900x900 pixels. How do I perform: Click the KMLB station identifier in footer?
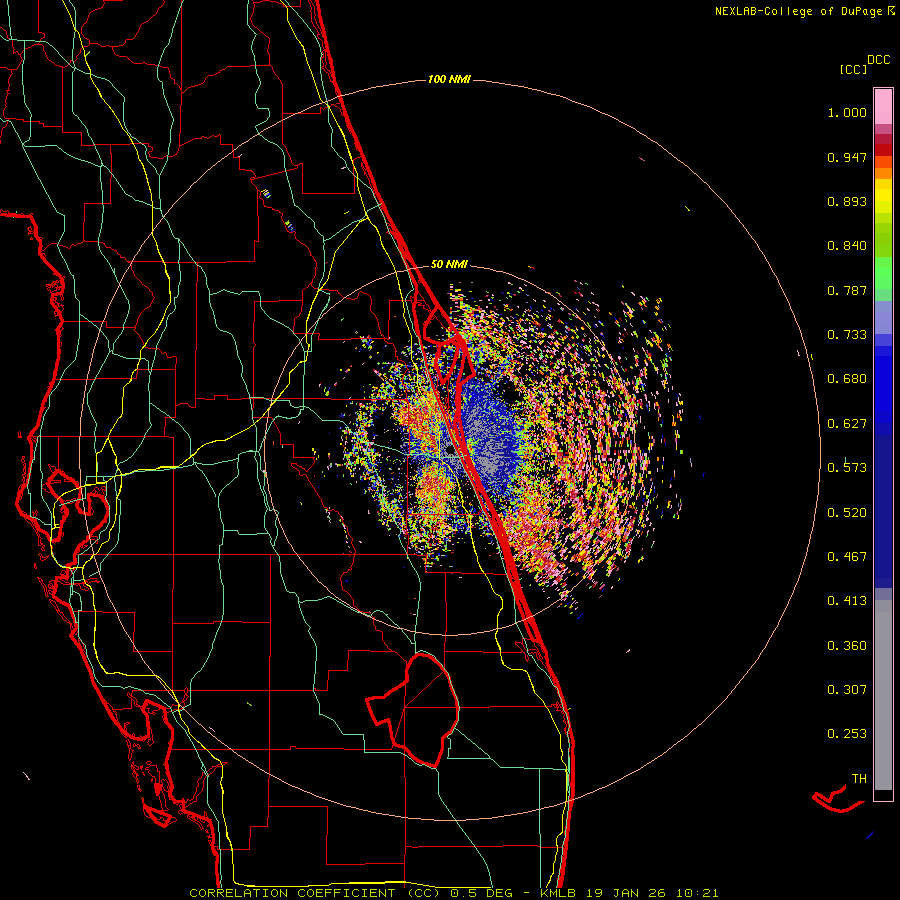(x=557, y=893)
